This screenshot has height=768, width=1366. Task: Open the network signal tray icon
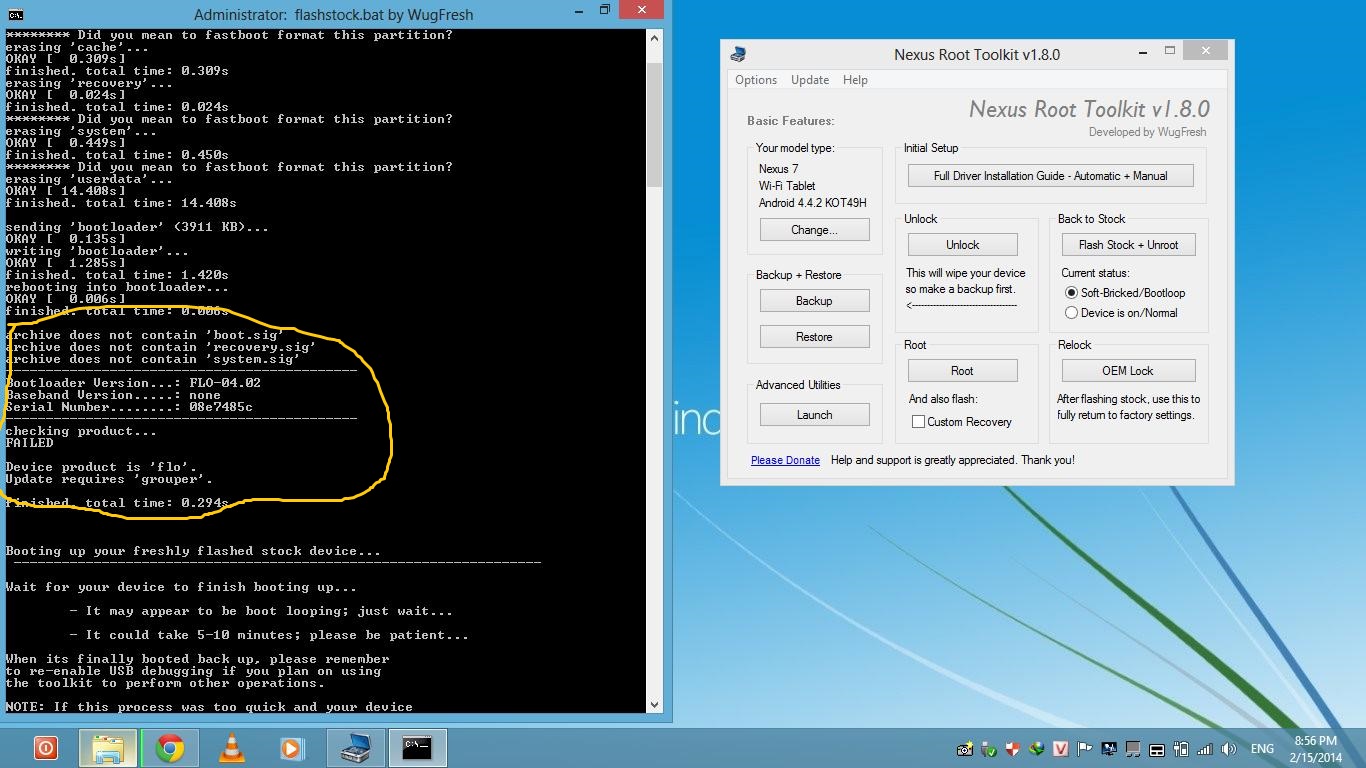tap(1205, 749)
